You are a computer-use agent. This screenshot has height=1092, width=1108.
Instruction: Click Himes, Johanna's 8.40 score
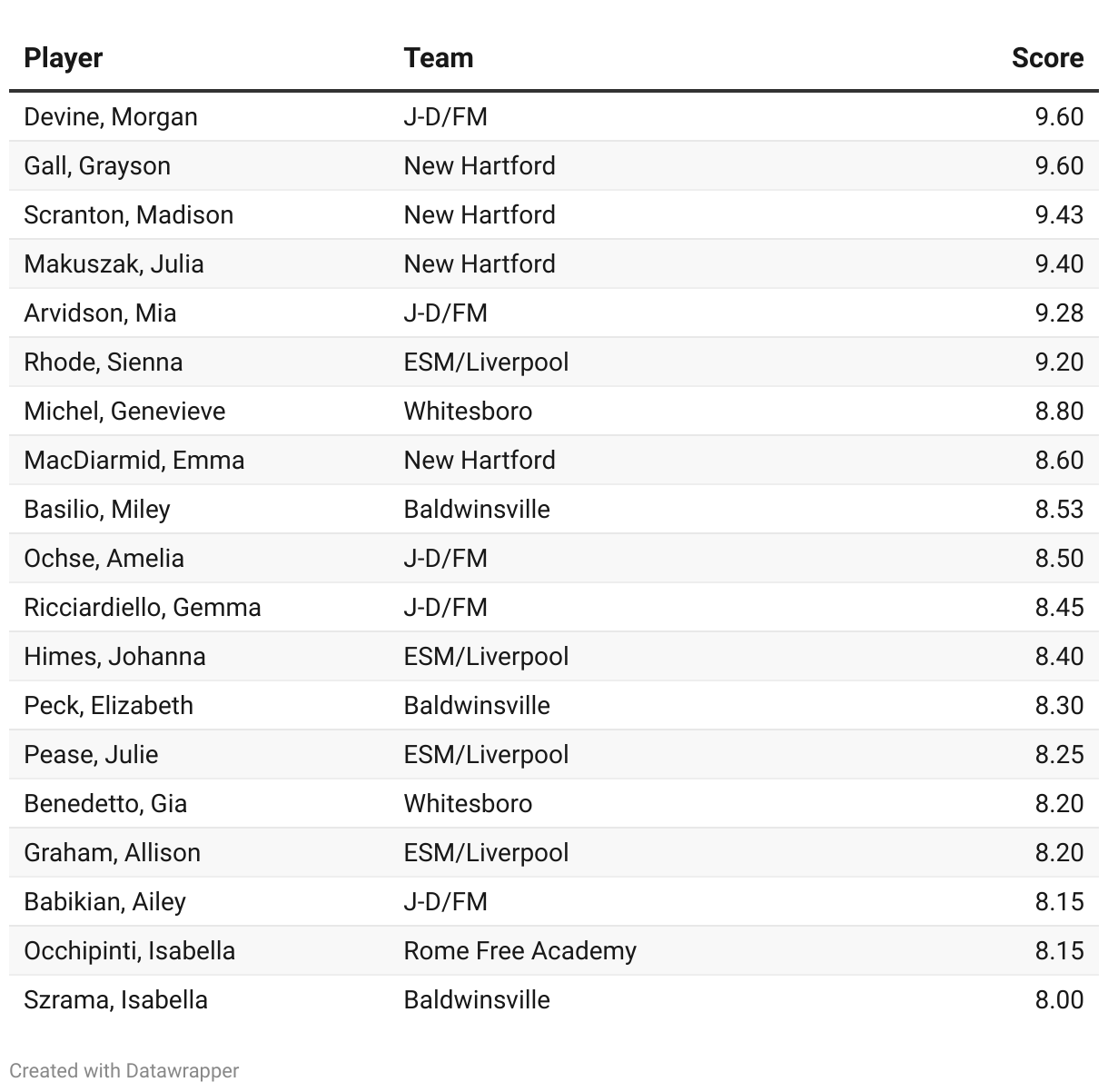[x=1059, y=657]
